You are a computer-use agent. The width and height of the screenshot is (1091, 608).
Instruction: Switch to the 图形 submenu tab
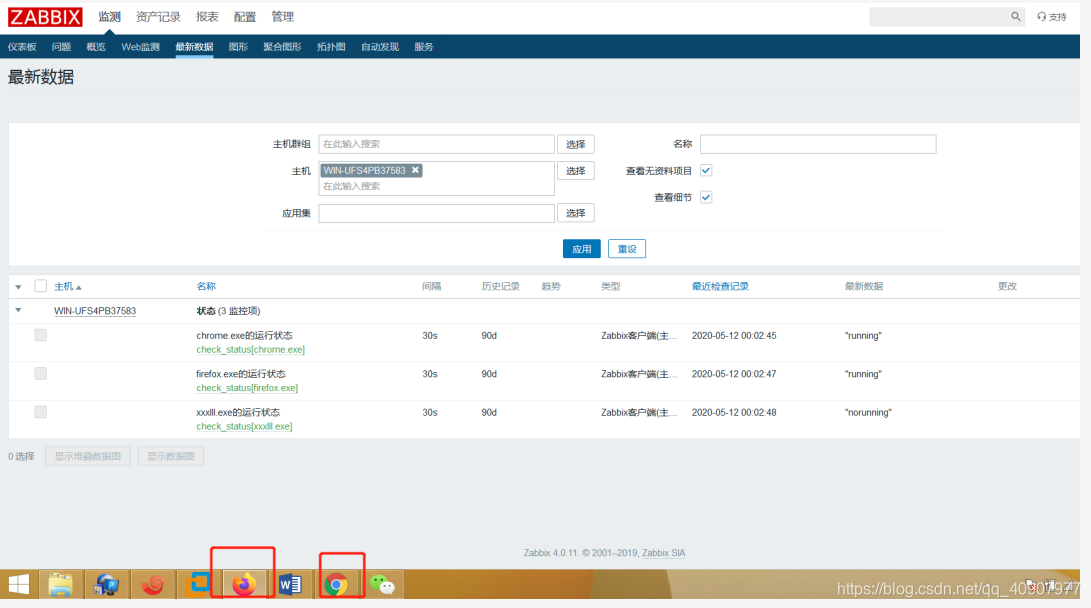pos(238,47)
